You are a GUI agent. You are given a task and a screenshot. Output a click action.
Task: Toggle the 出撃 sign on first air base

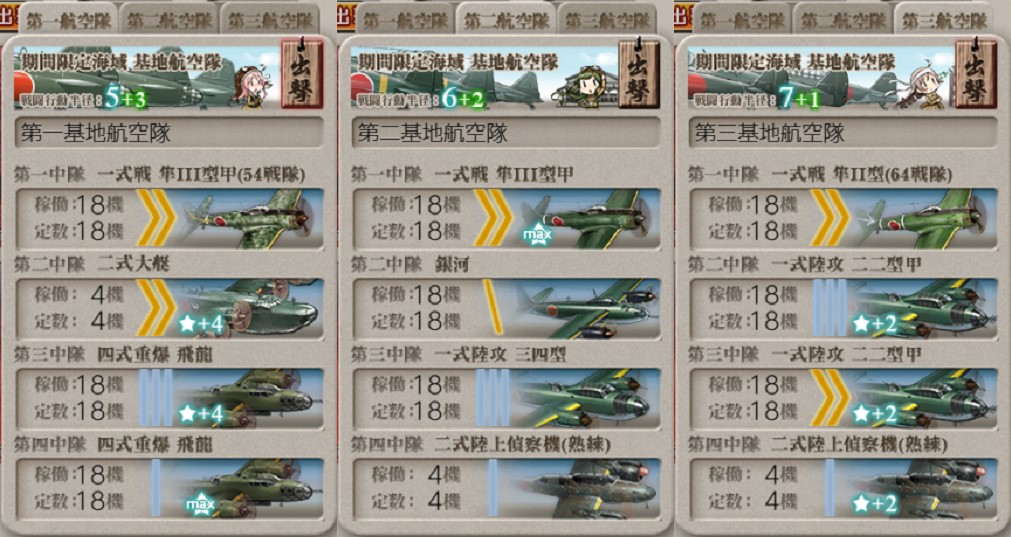pyautogui.click(x=302, y=73)
